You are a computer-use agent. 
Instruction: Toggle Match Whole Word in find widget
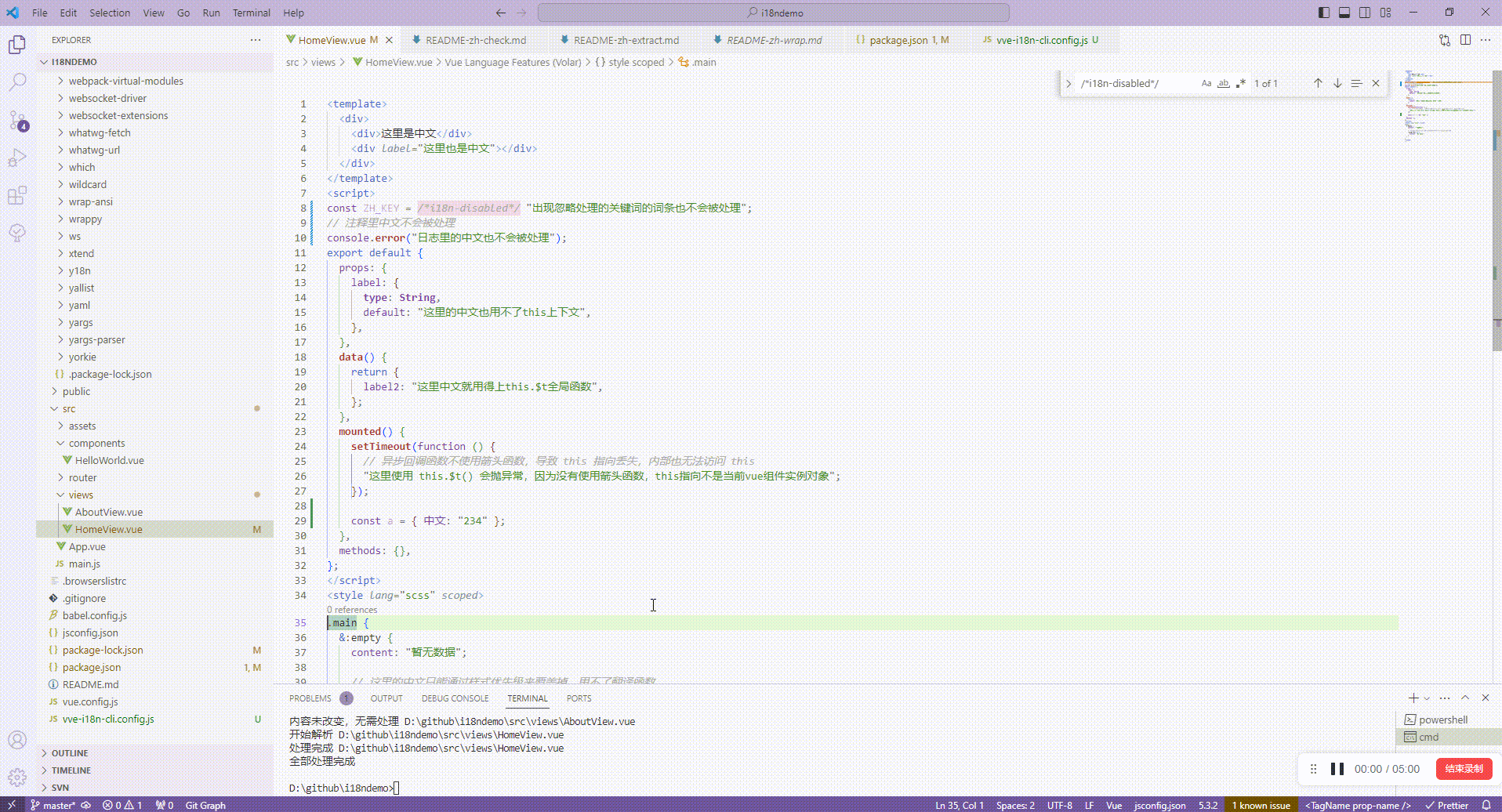point(1223,83)
